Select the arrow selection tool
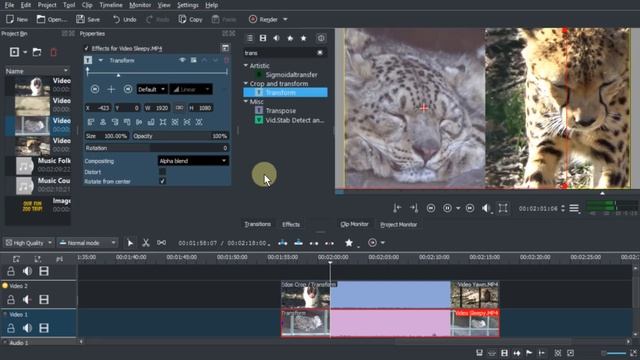This screenshot has height=360, width=640. [x=130, y=243]
